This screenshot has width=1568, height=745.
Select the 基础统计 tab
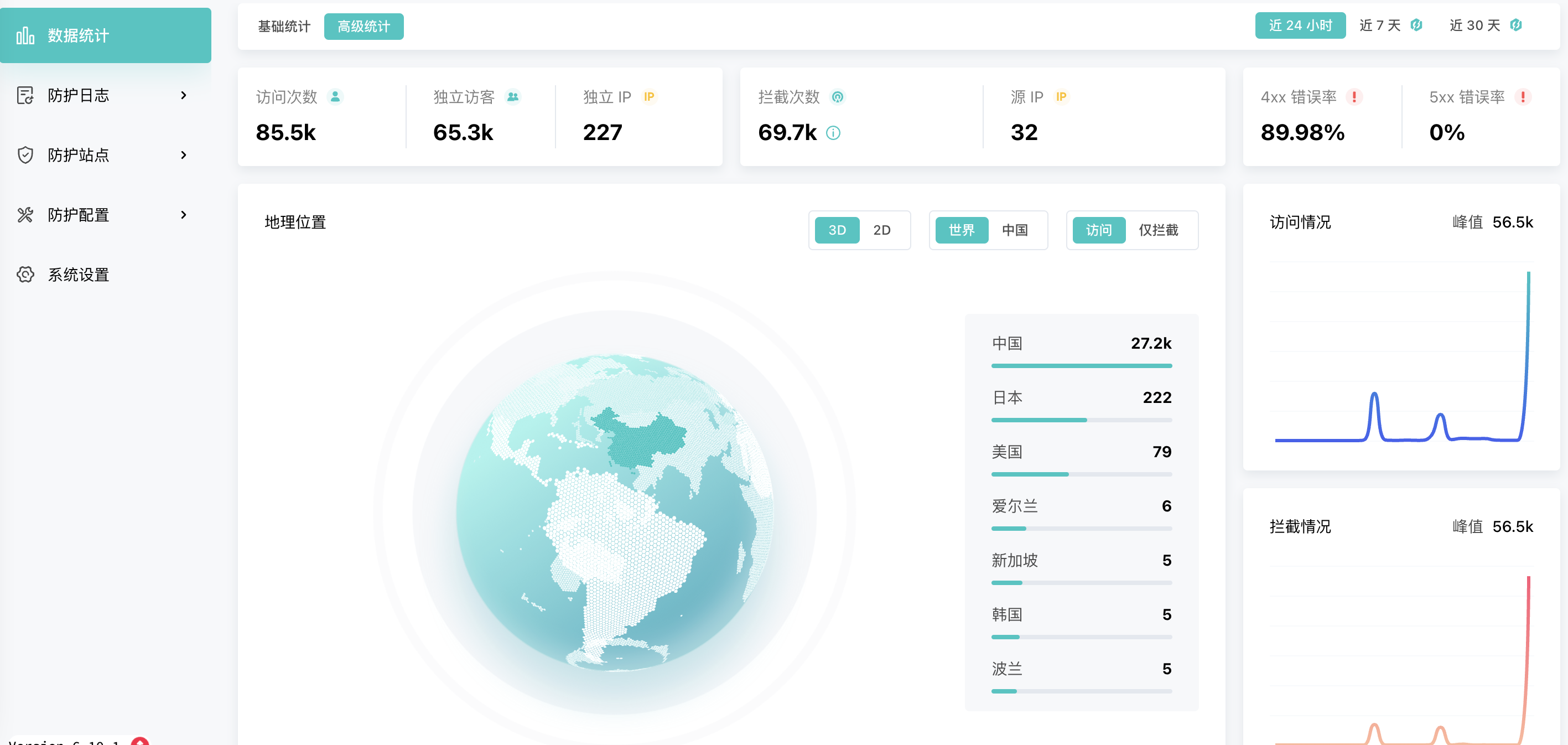click(284, 26)
